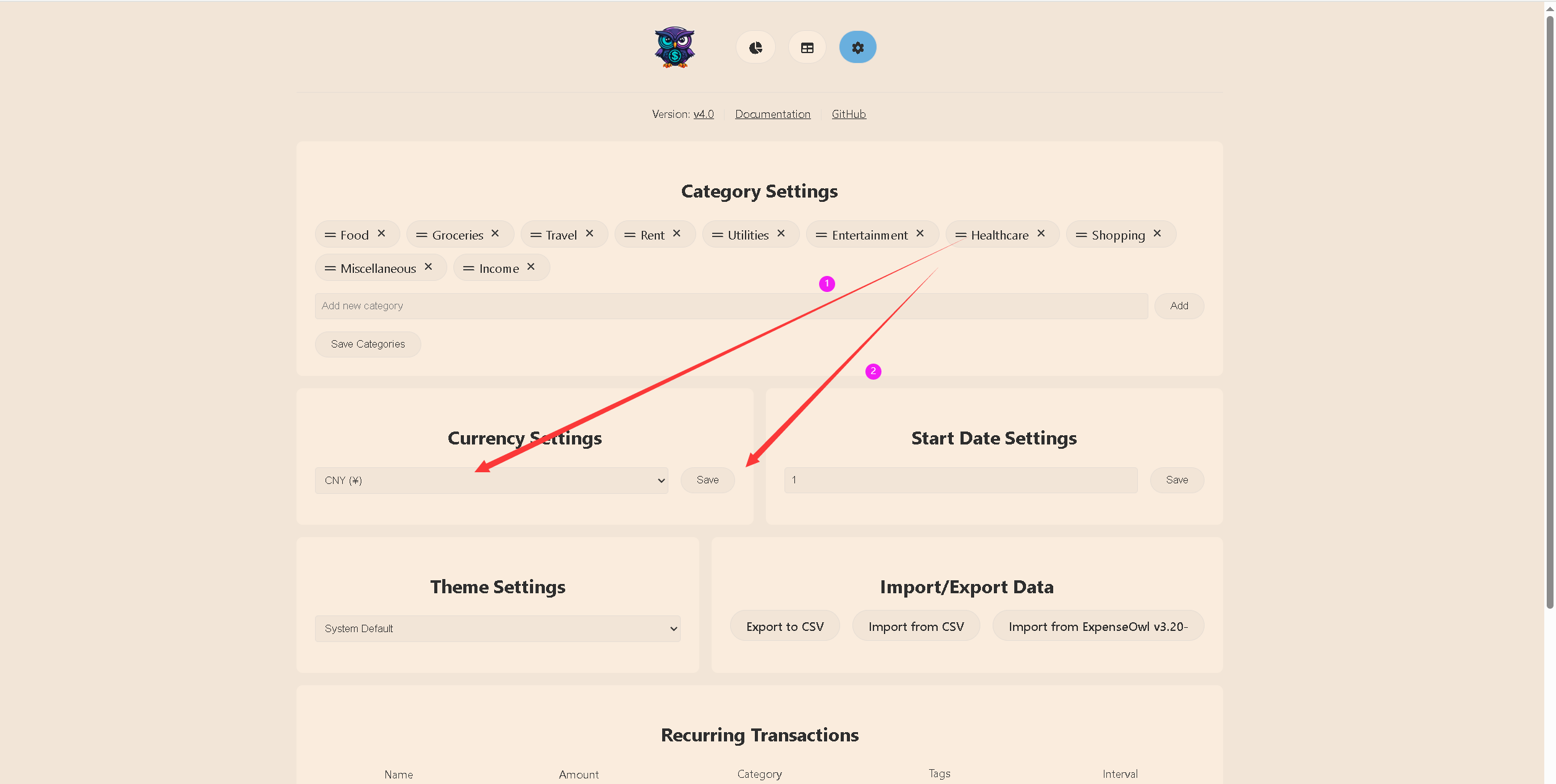Click the Shopping drag handle icon
Viewport: 1556px width, 784px height.
point(1081,235)
